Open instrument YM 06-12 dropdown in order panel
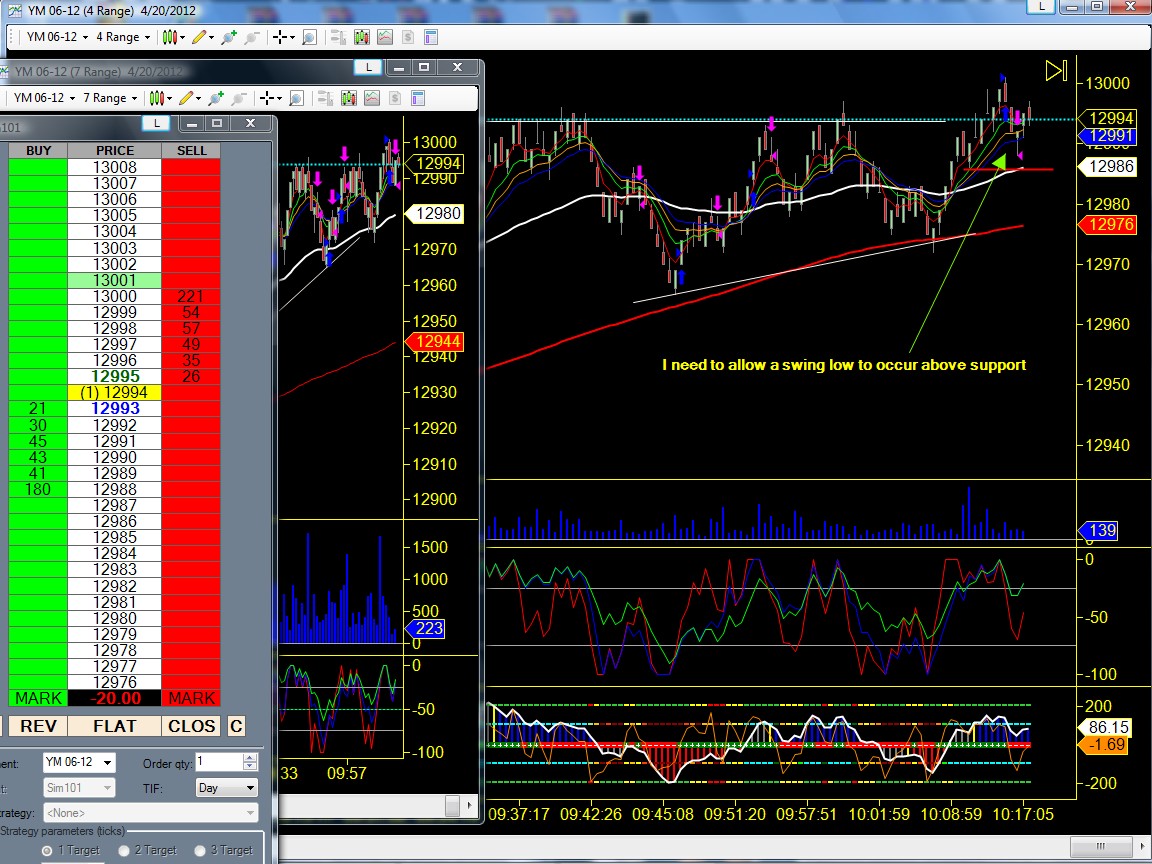 click(79, 762)
